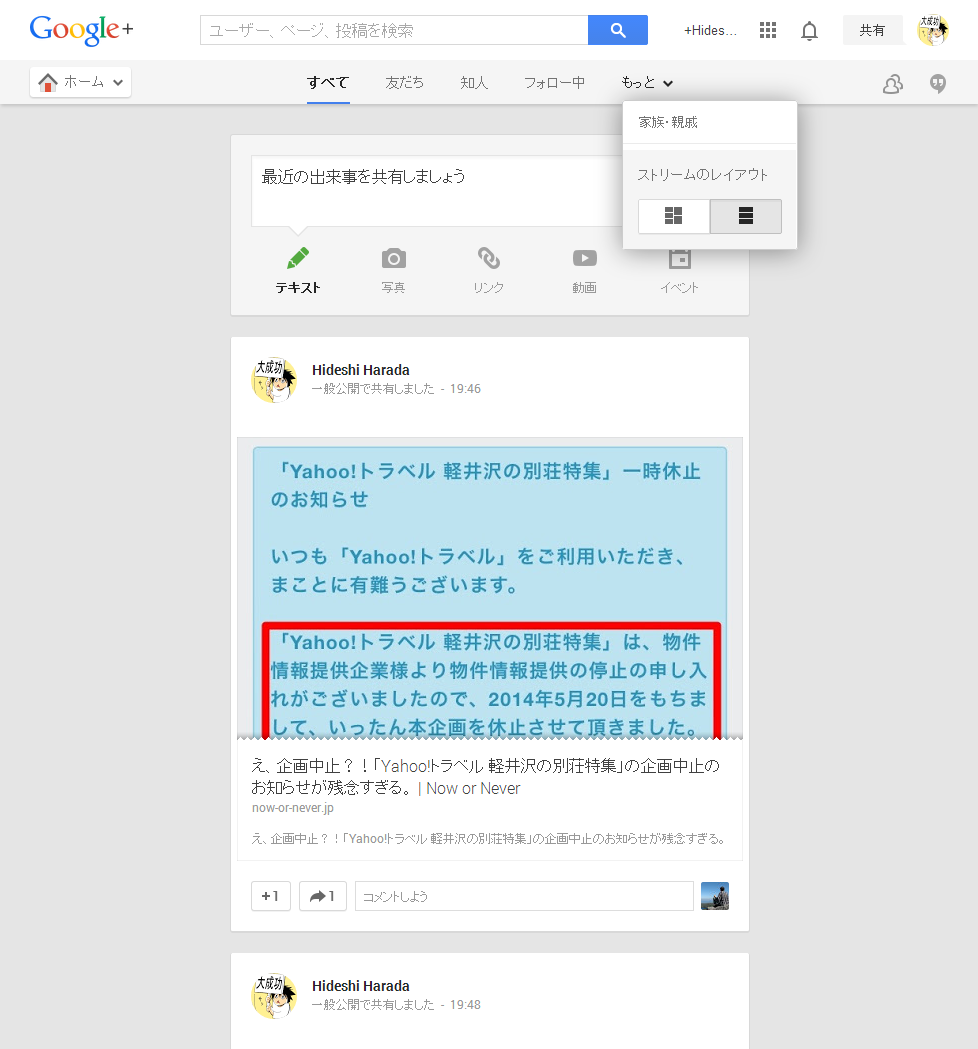Collapse the もっと dropdown menu
This screenshot has width=978, height=1049.
646,83
